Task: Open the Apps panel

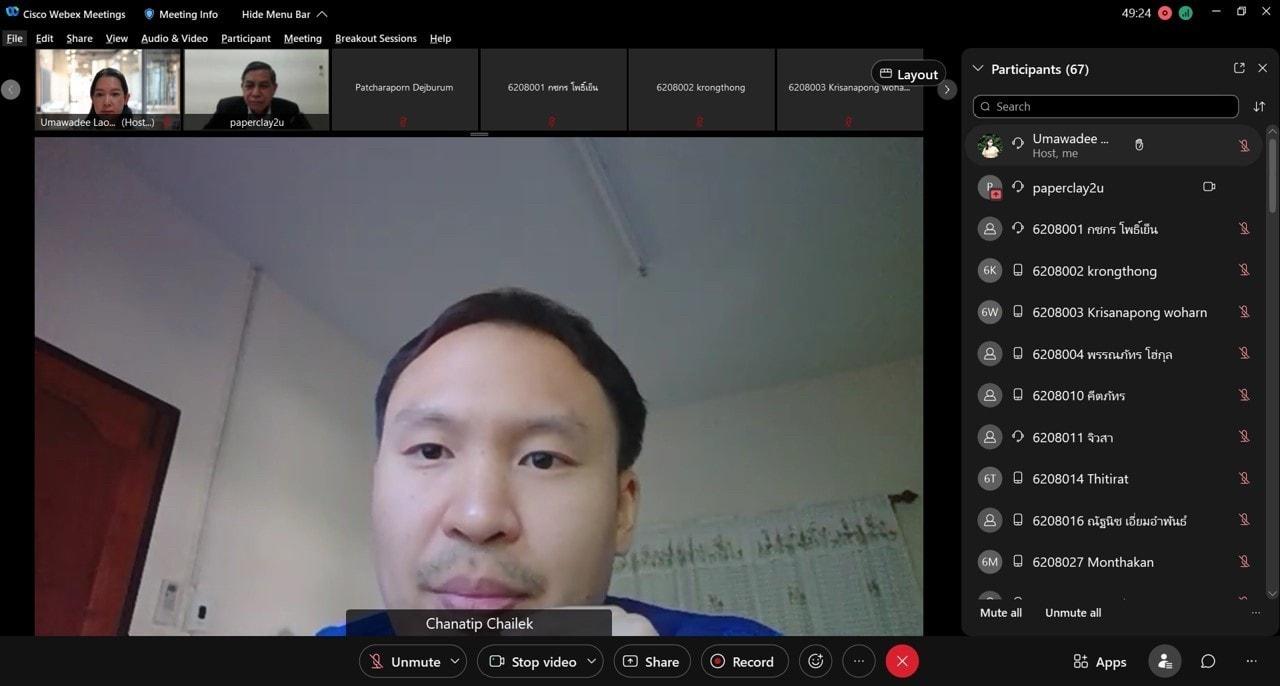Action: pyautogui.click(x=1100, y=662)
